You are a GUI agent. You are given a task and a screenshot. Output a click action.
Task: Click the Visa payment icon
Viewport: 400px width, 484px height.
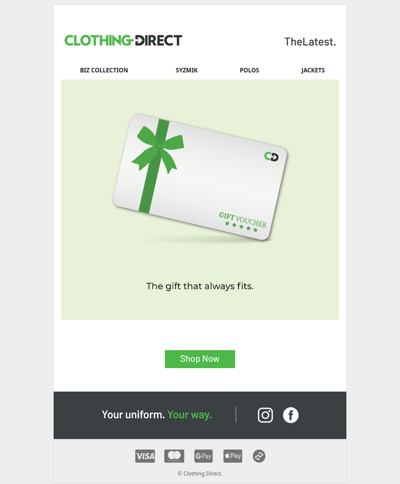coord(145,456)
